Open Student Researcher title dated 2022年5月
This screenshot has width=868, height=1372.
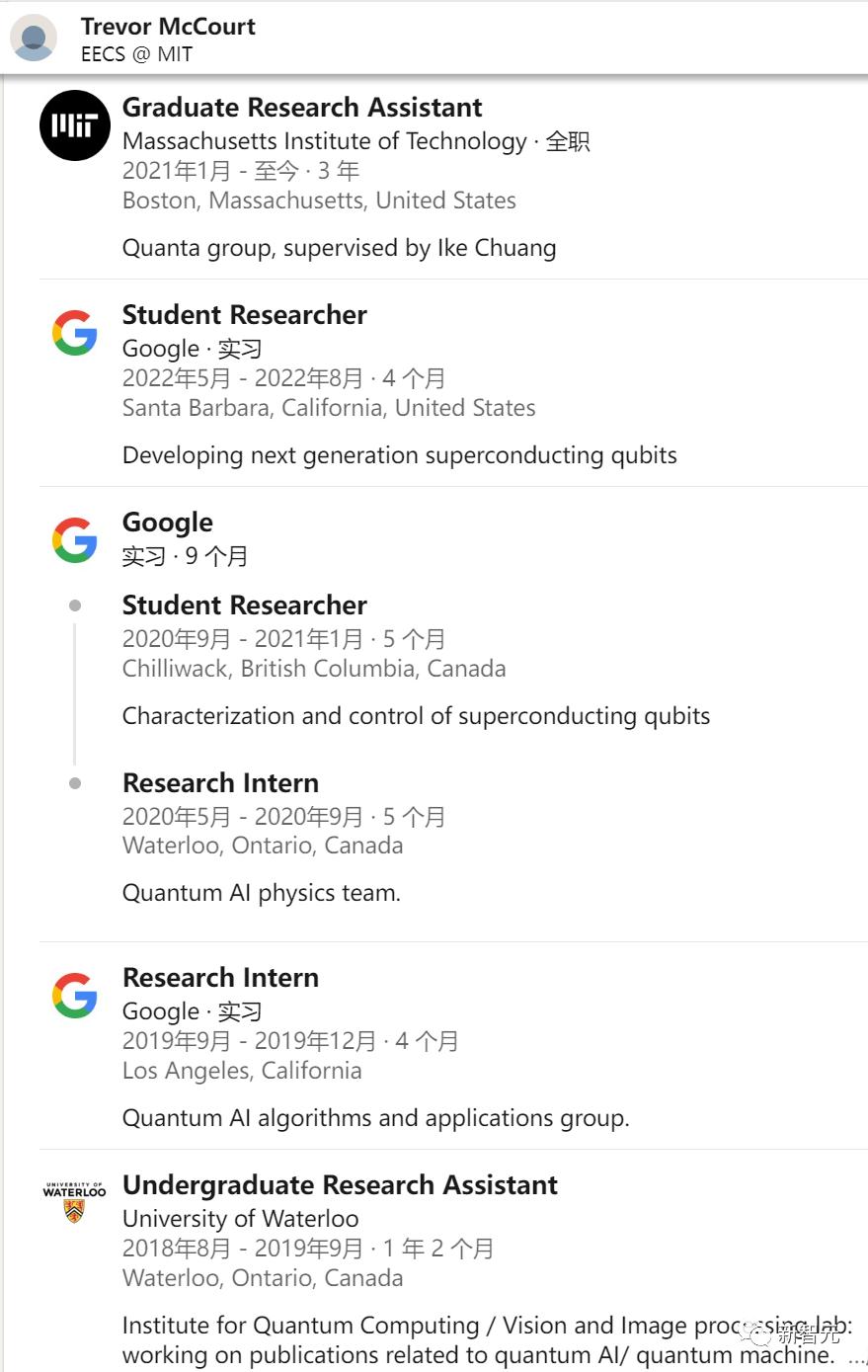(244, 314)
